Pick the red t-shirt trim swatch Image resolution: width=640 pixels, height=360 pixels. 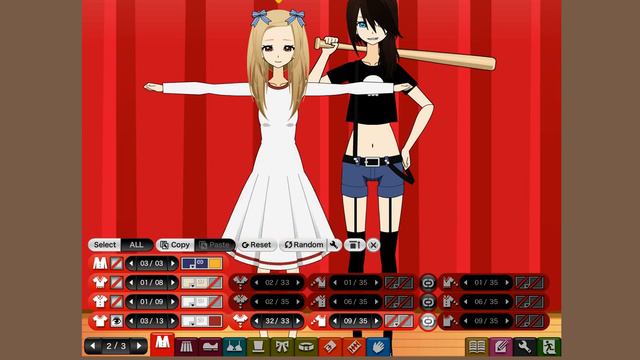(x=216, y=321)
